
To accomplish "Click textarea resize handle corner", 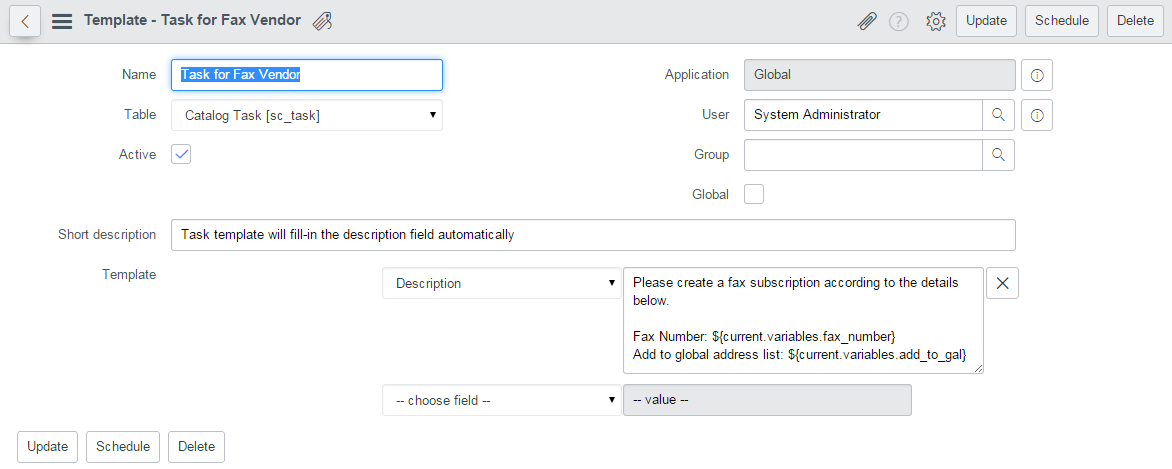I will pos(978,368).
